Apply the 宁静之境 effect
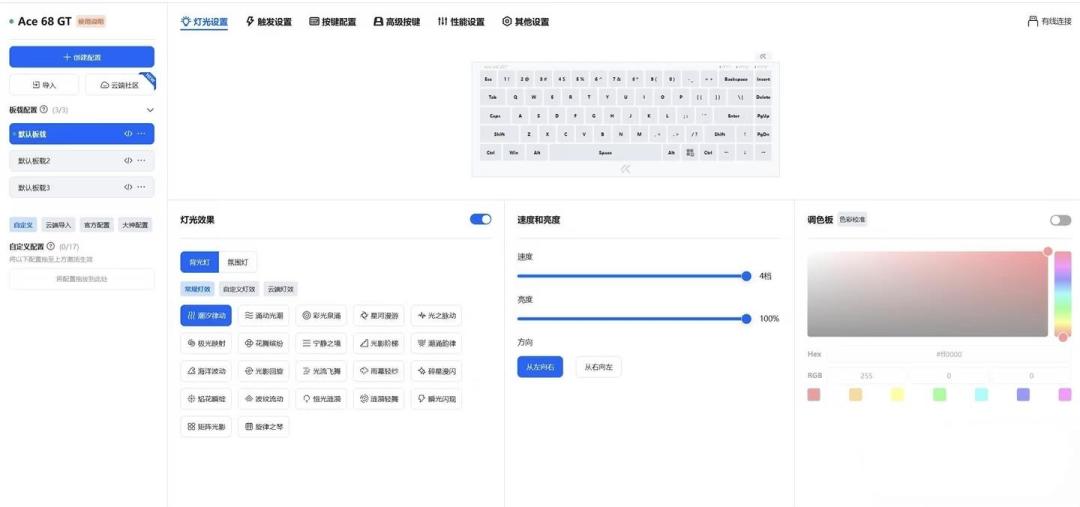1080x507 pixels. 322,343
